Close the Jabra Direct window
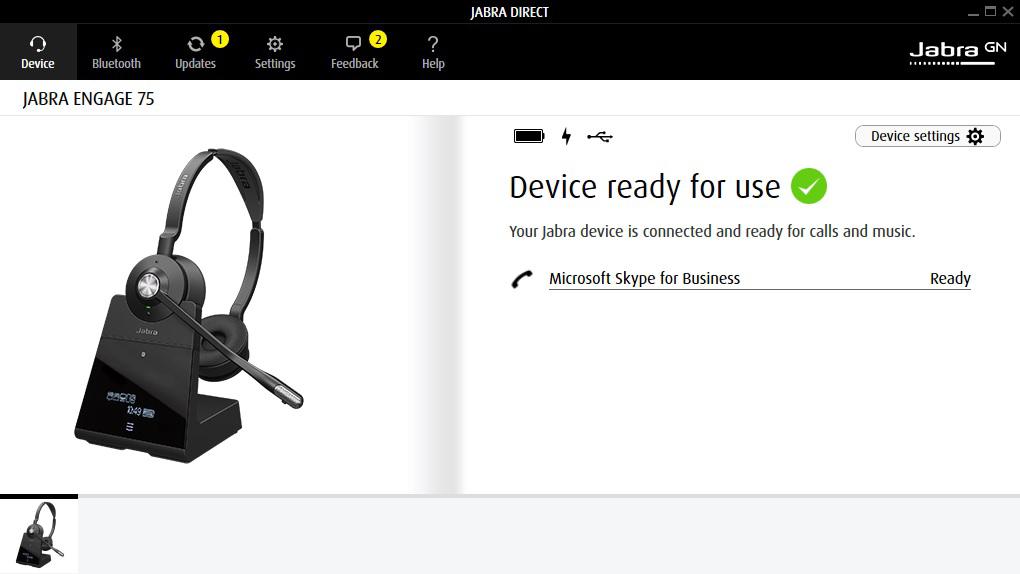 tap(1008, 11)
